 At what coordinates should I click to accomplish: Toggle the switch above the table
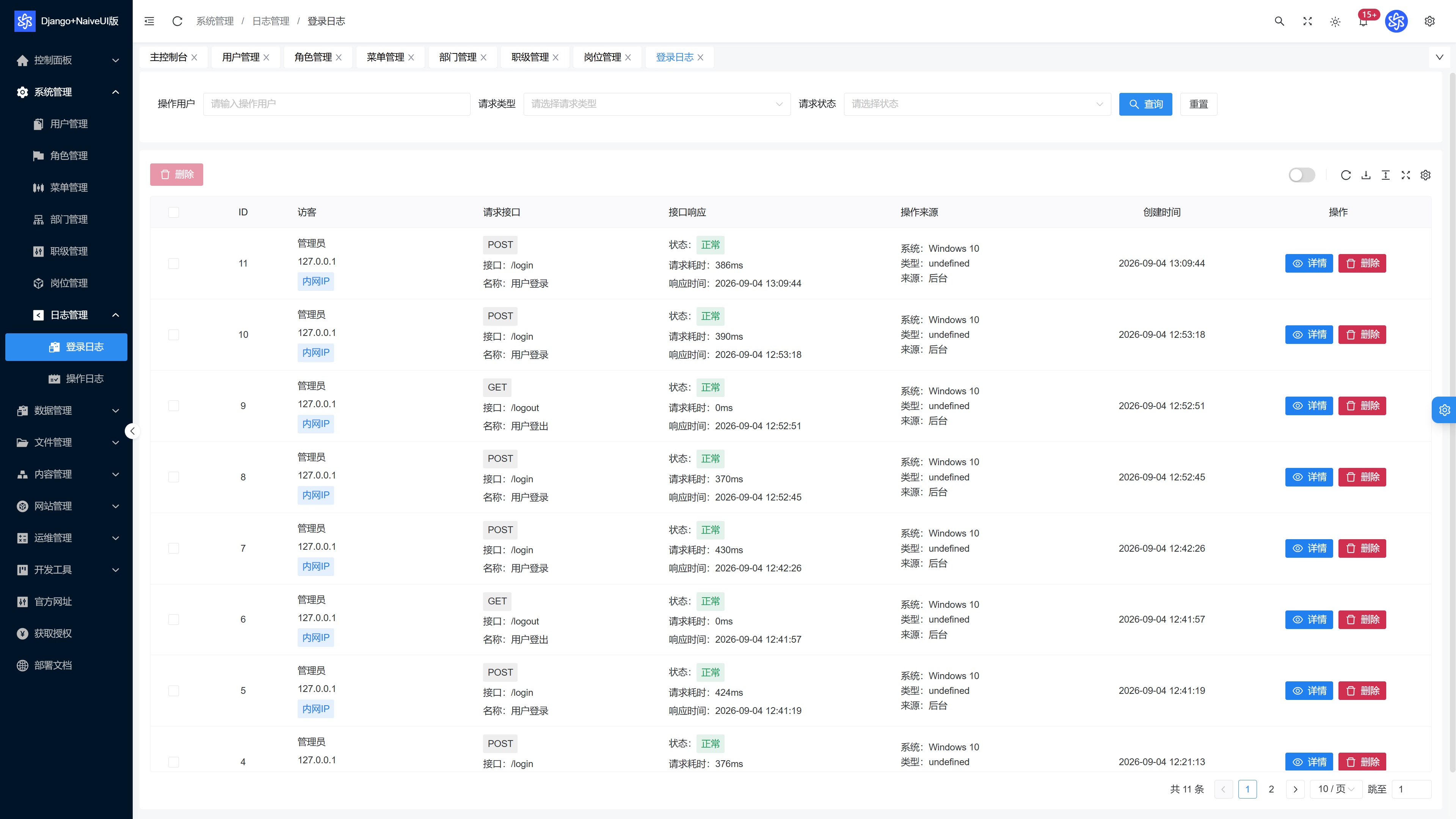[1302, 175]
